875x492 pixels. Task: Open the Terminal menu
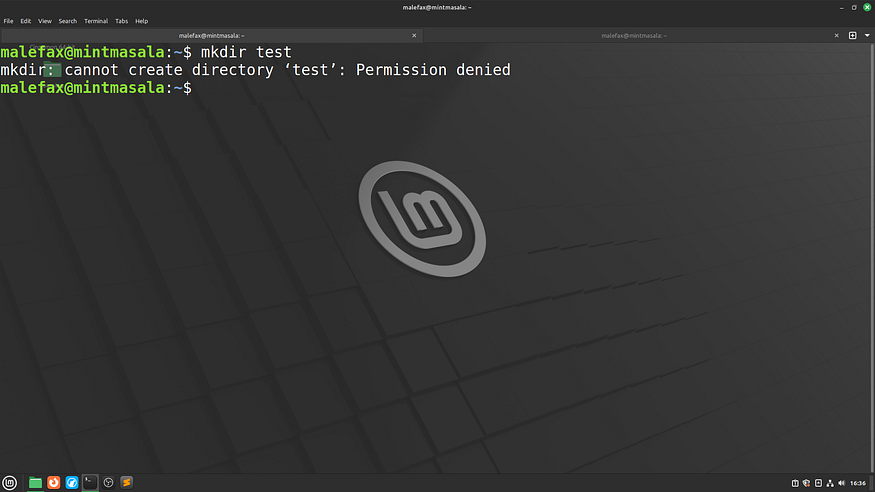[96, 21]
